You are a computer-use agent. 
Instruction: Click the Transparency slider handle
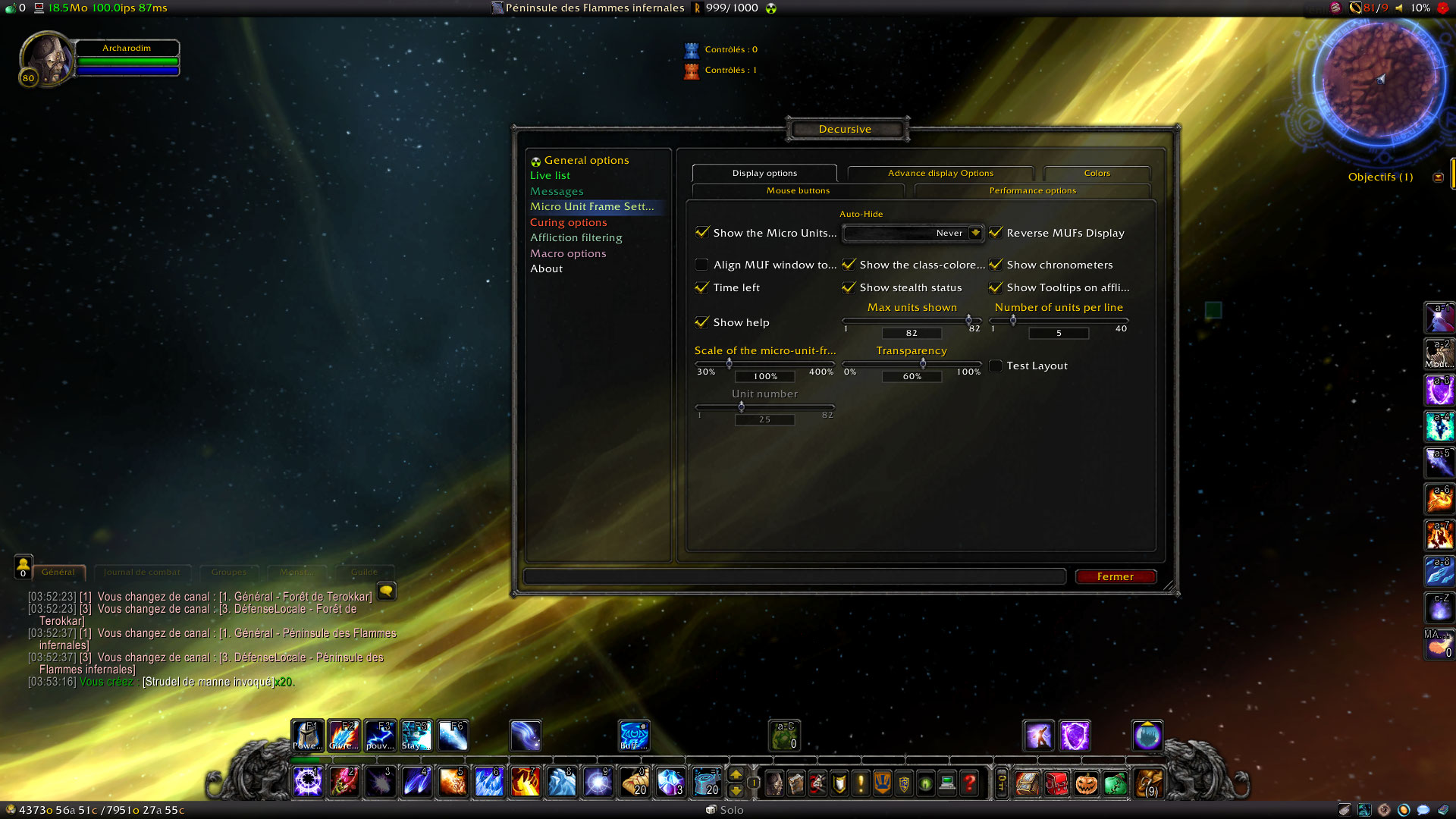pyautogui.click(x=923, y=363)
